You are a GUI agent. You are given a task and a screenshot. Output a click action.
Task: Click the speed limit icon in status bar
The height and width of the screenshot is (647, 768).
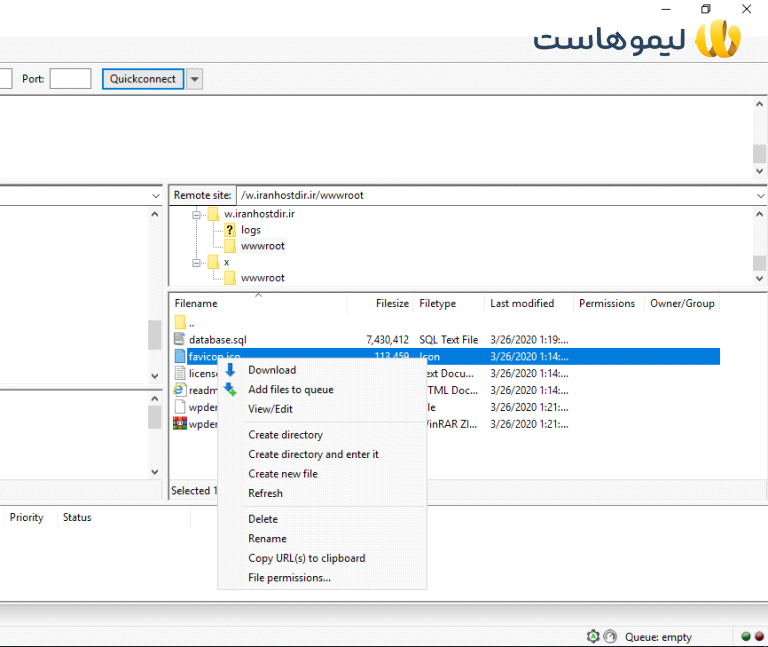point(610,636)
